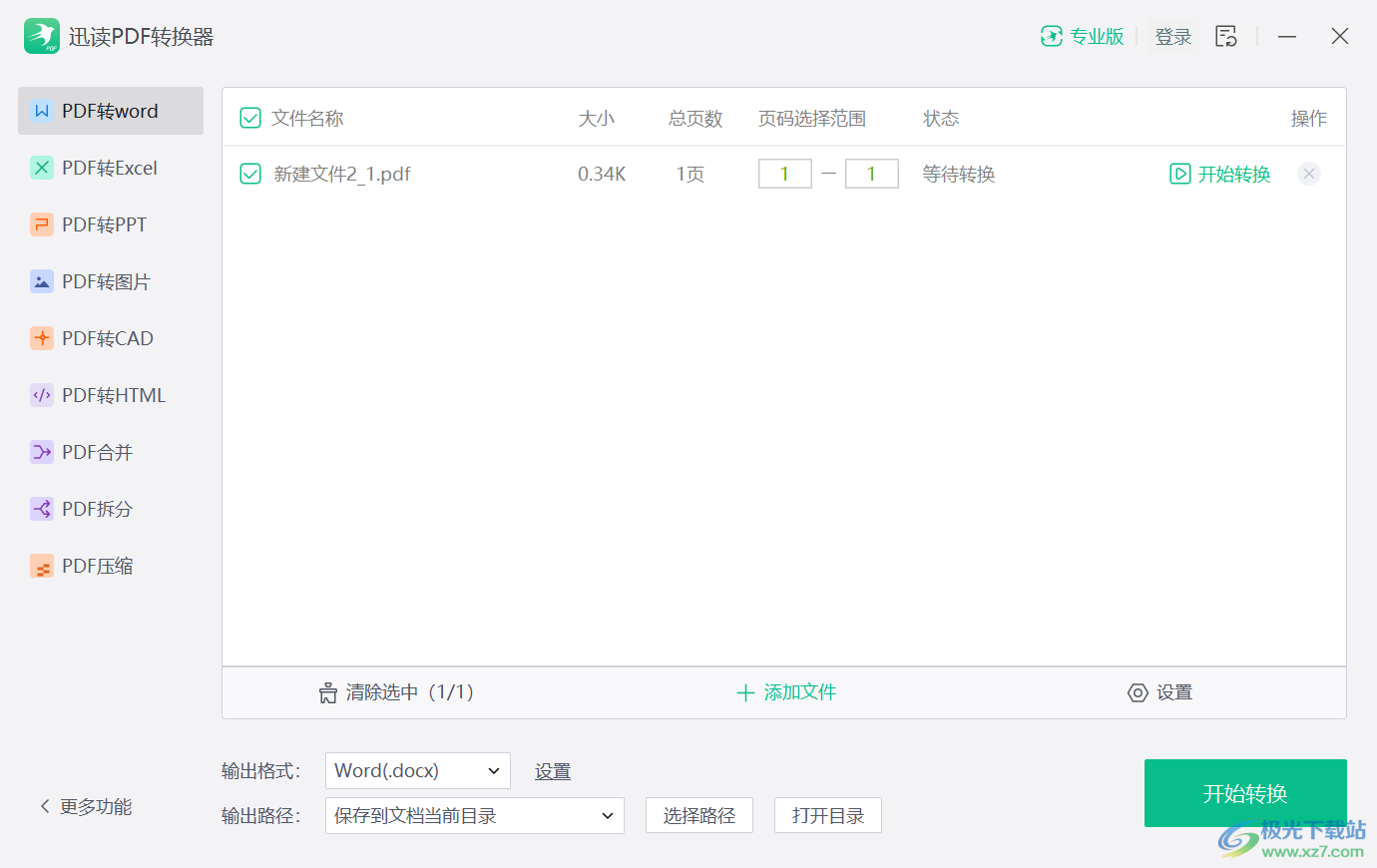The height and width of the screenshot is (868, 1377).
Task: Click the 迅读PDF转换器 app logo
Action: point(42,36)
